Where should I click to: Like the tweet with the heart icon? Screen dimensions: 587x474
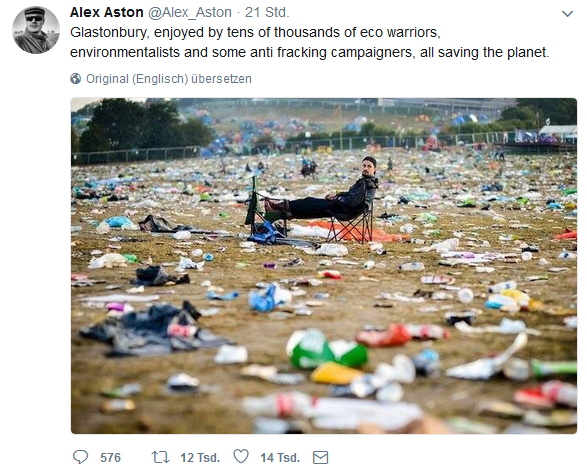(241, 457)
